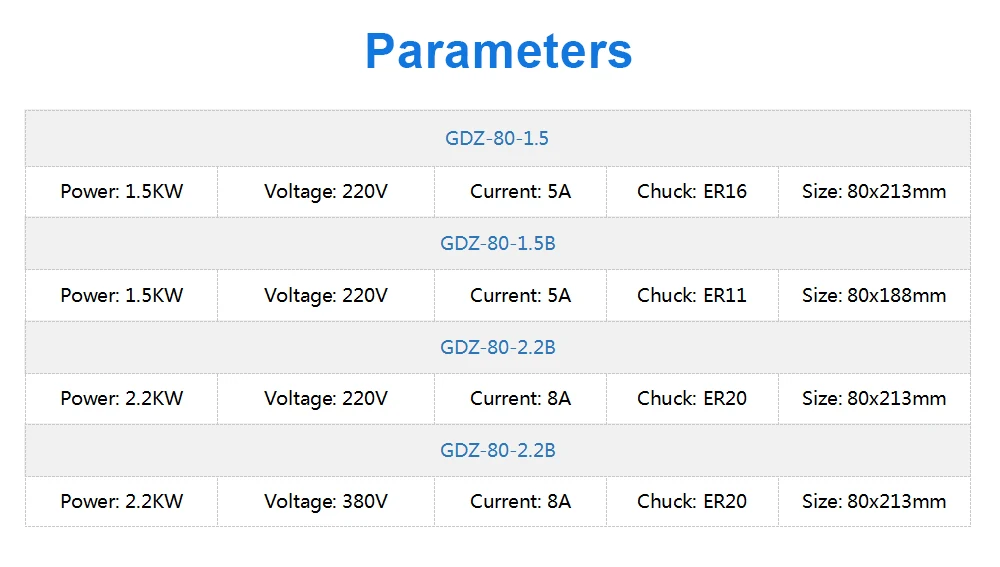Click Power: 2.2KW beside Voltage: 220V
Screen dimensions: 1000x567
point(122,399)
